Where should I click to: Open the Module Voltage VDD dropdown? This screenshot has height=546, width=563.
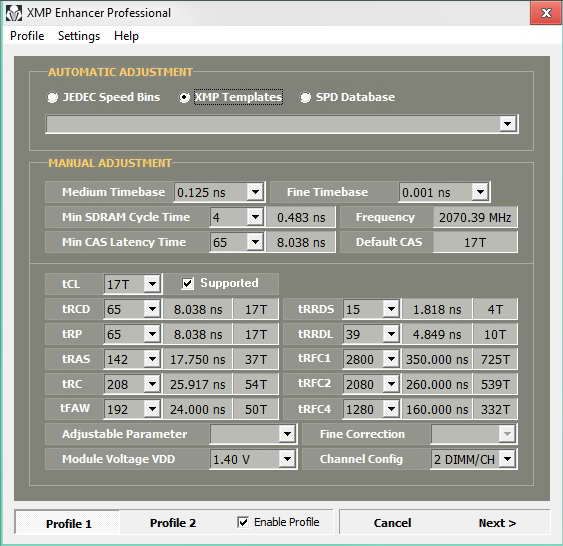tap(287, 459)
